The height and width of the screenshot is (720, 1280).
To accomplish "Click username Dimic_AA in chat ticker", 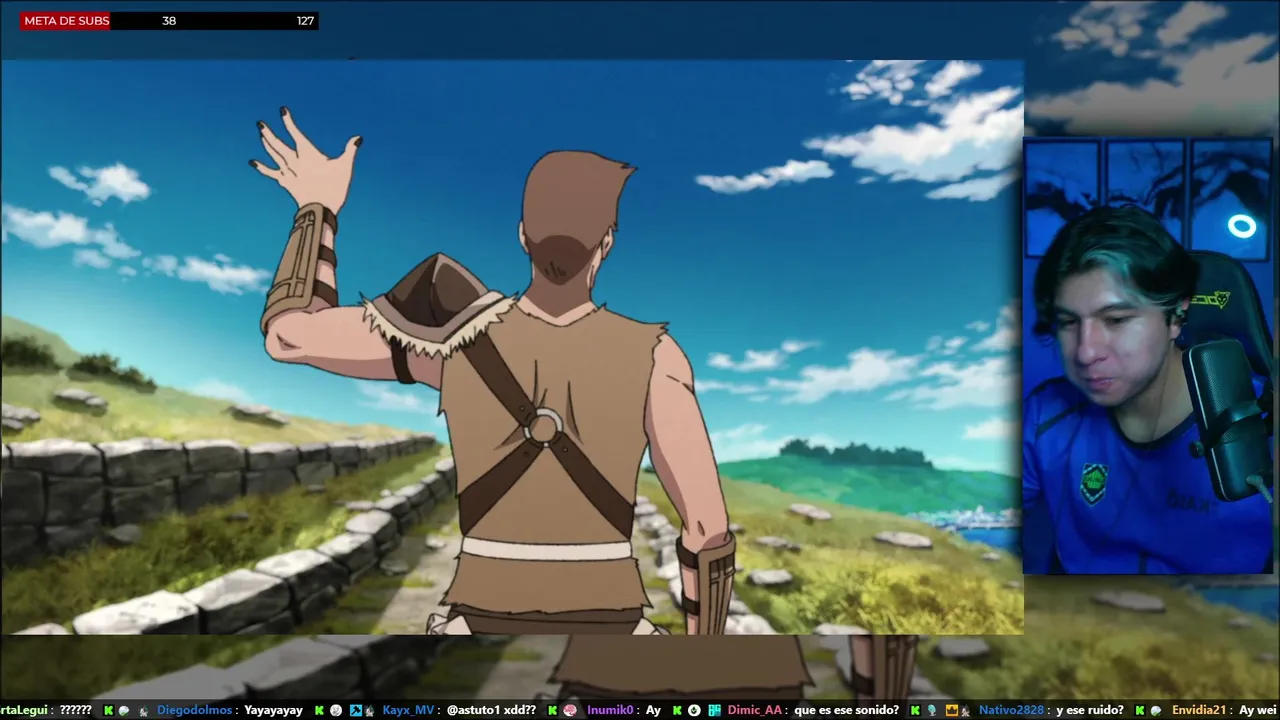I will (755, 710).
